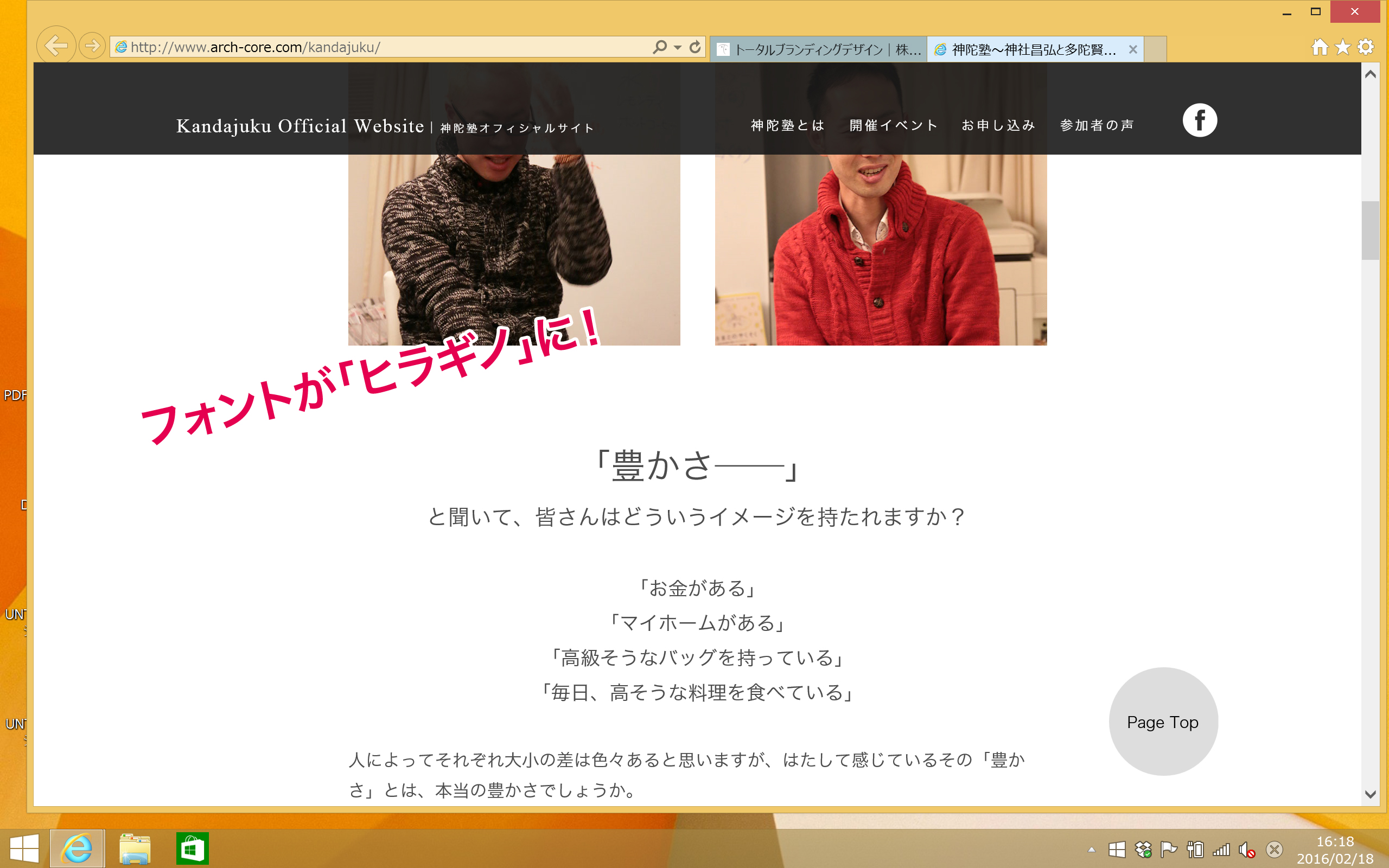Show hidden system tray icons arrow

(1091, 850)
